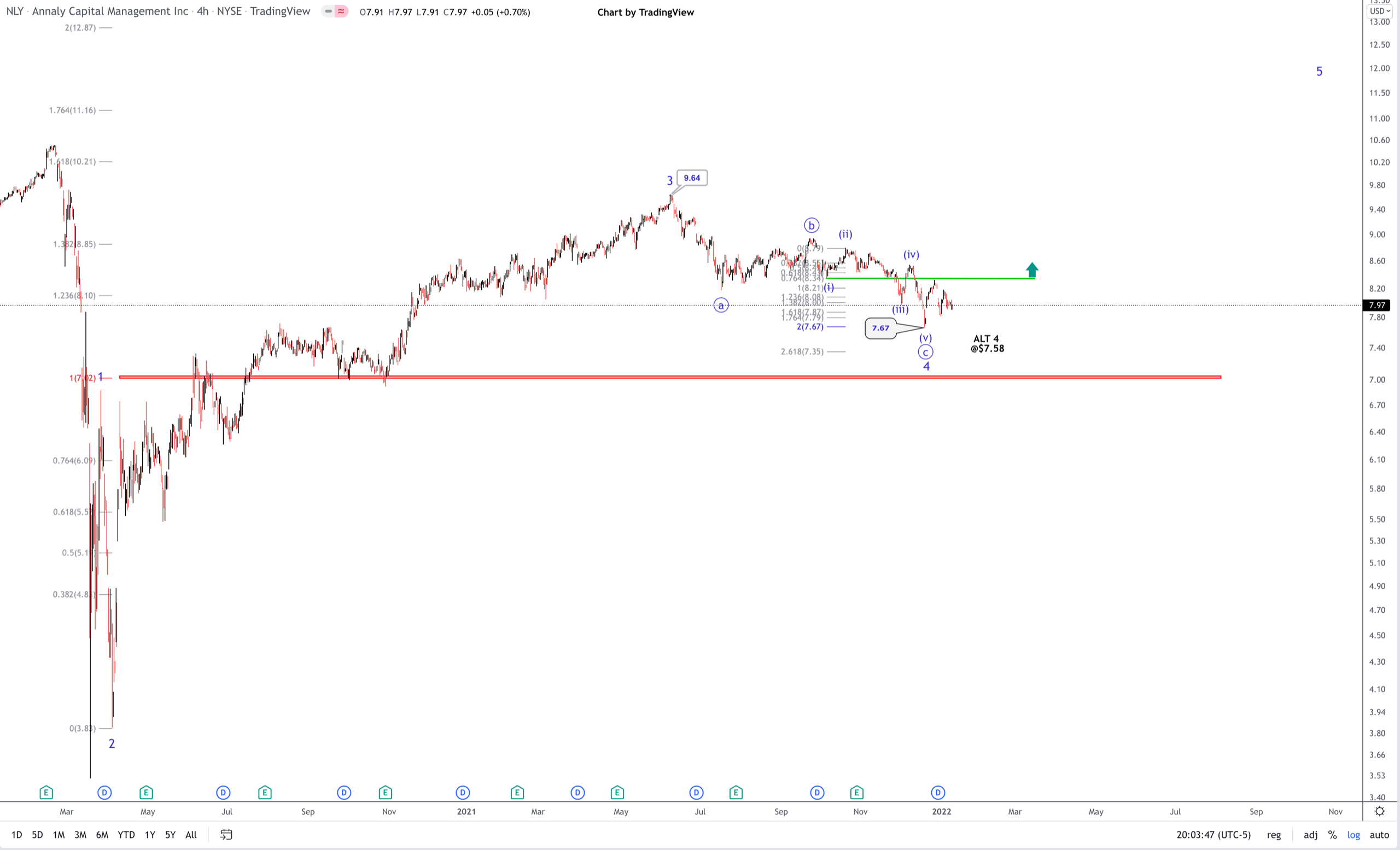Click the earnings E marker above May 2021

pyautogui.click(x=617, y=792)
